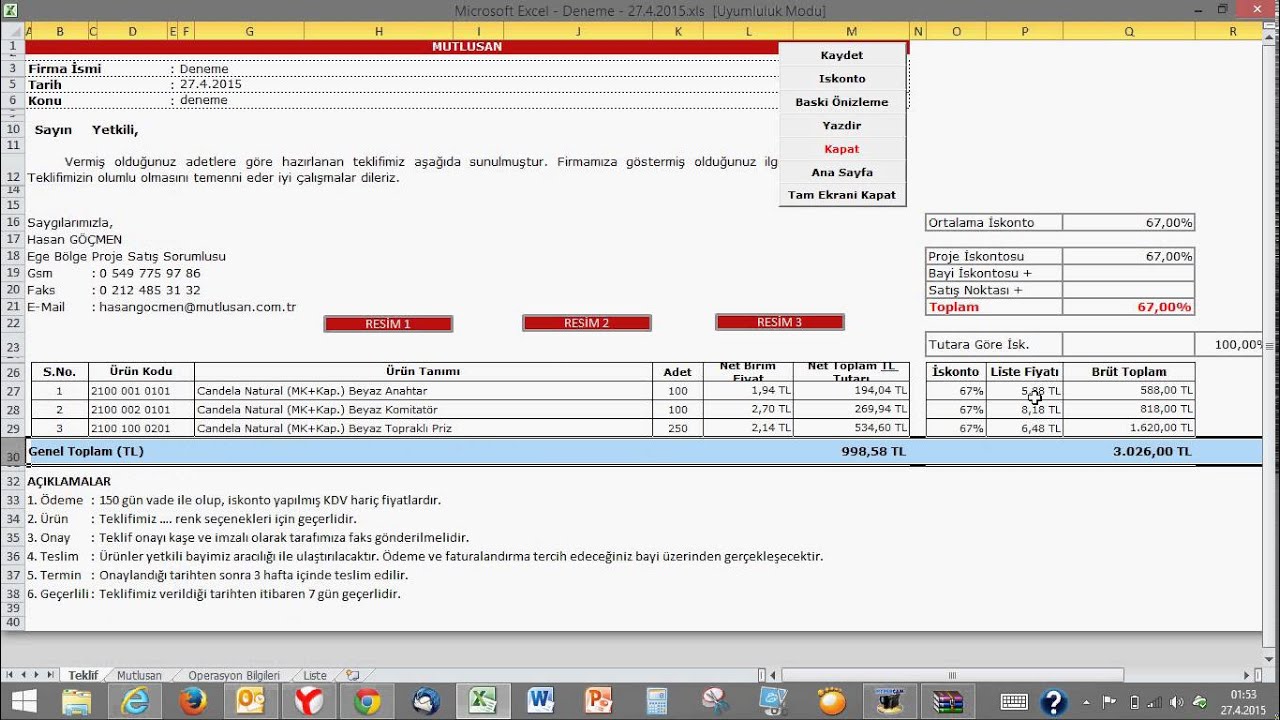
Task: Open Thunderbird mail from the taskbar
Action: [x=425, y=702]
